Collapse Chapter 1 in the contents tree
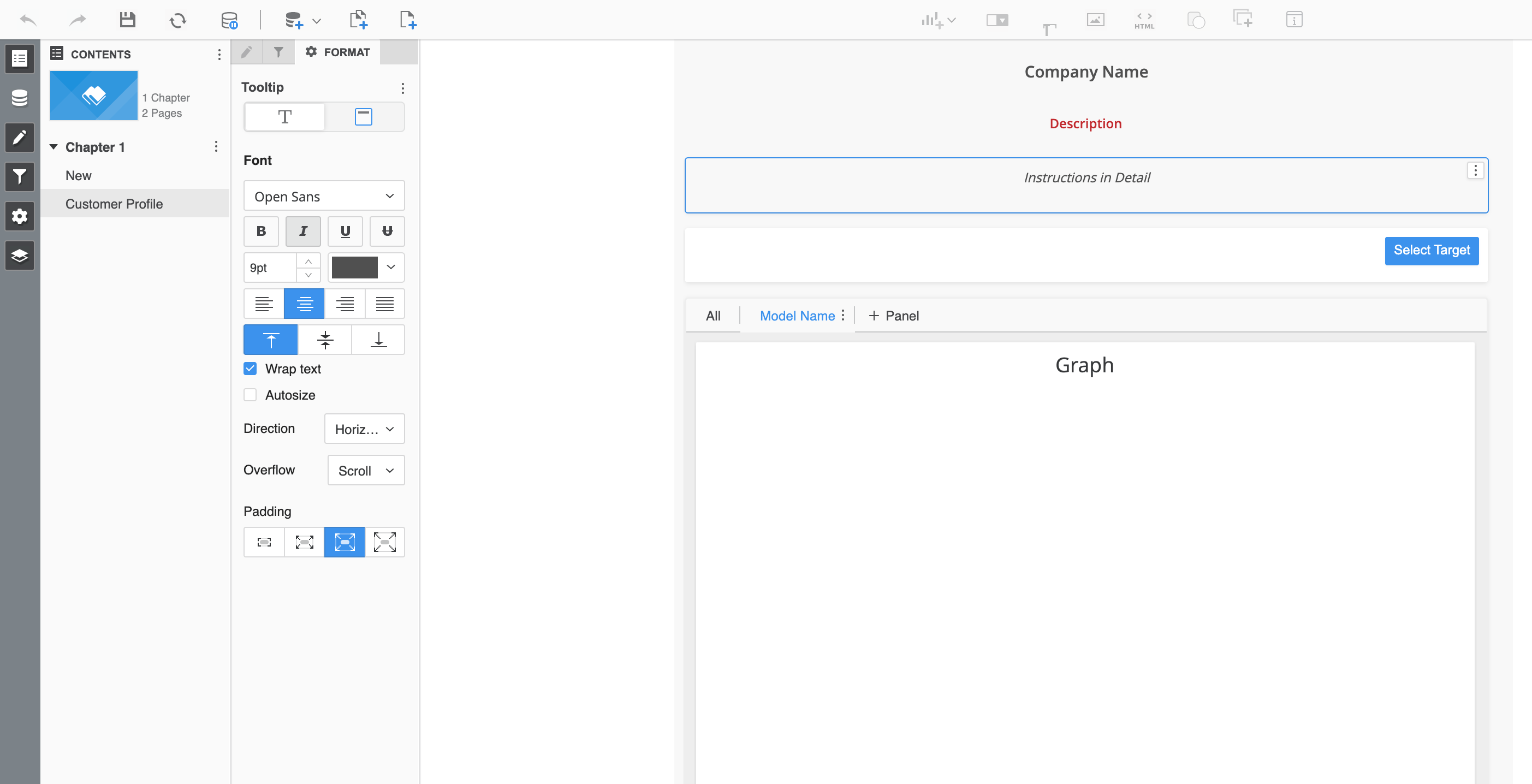The width and height of the screenshot is (1532, 784). click(x=54, y=147)
